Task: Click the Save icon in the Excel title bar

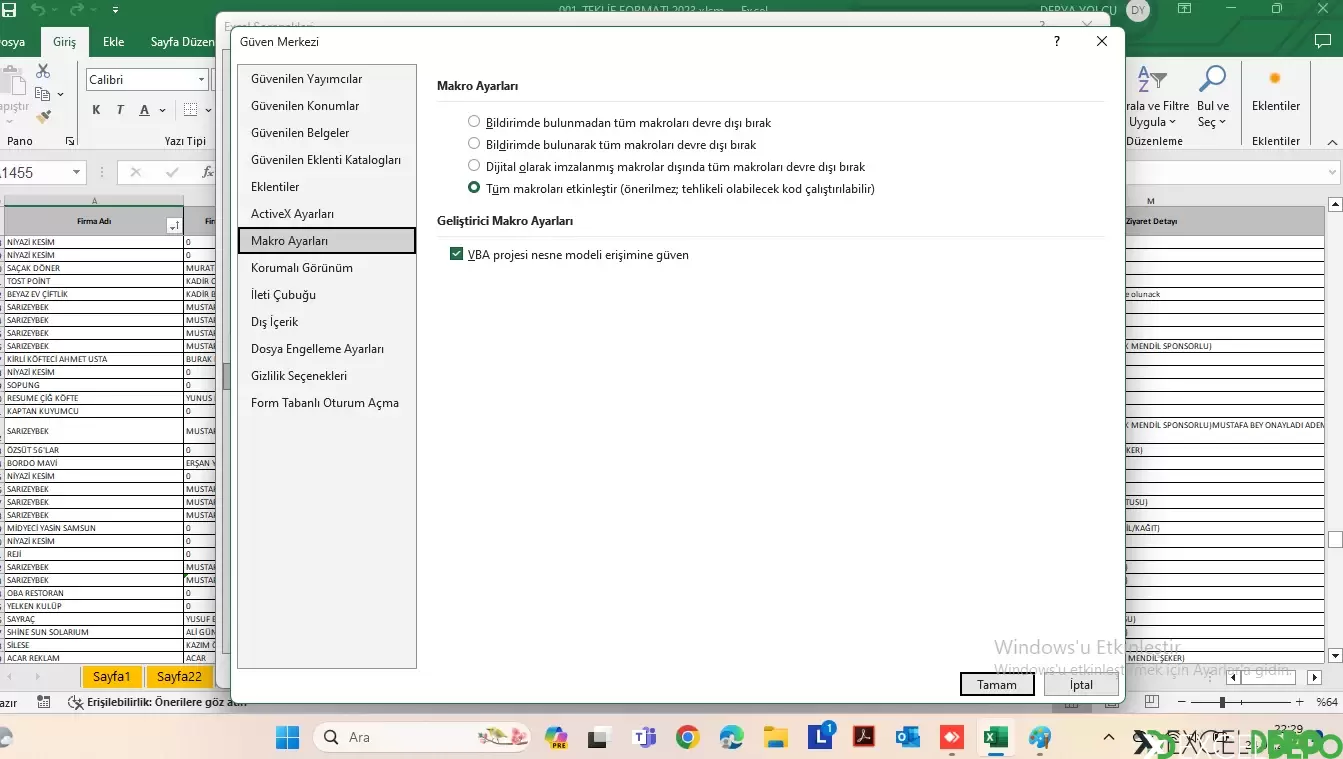Action: click(x=8, y=9)
